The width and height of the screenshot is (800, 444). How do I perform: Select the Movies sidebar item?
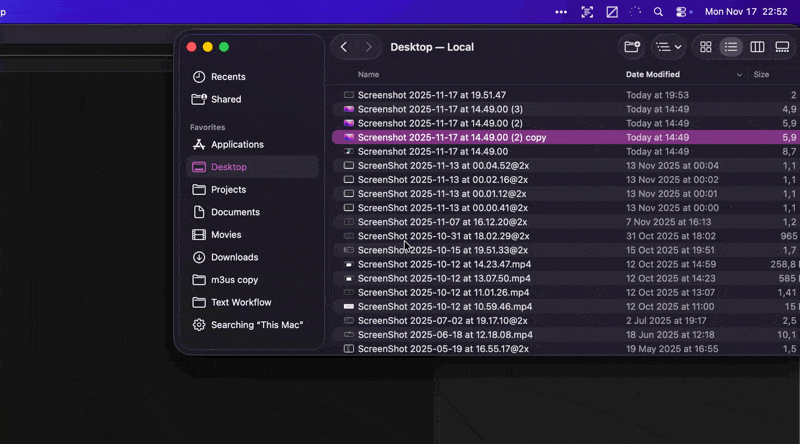click(x=226, y=235)
